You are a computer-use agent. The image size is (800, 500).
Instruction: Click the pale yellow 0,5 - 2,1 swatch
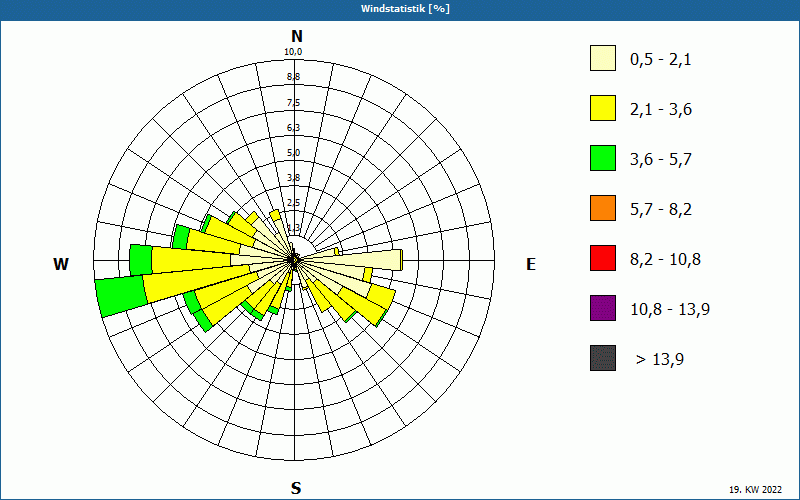pos(603,58)
